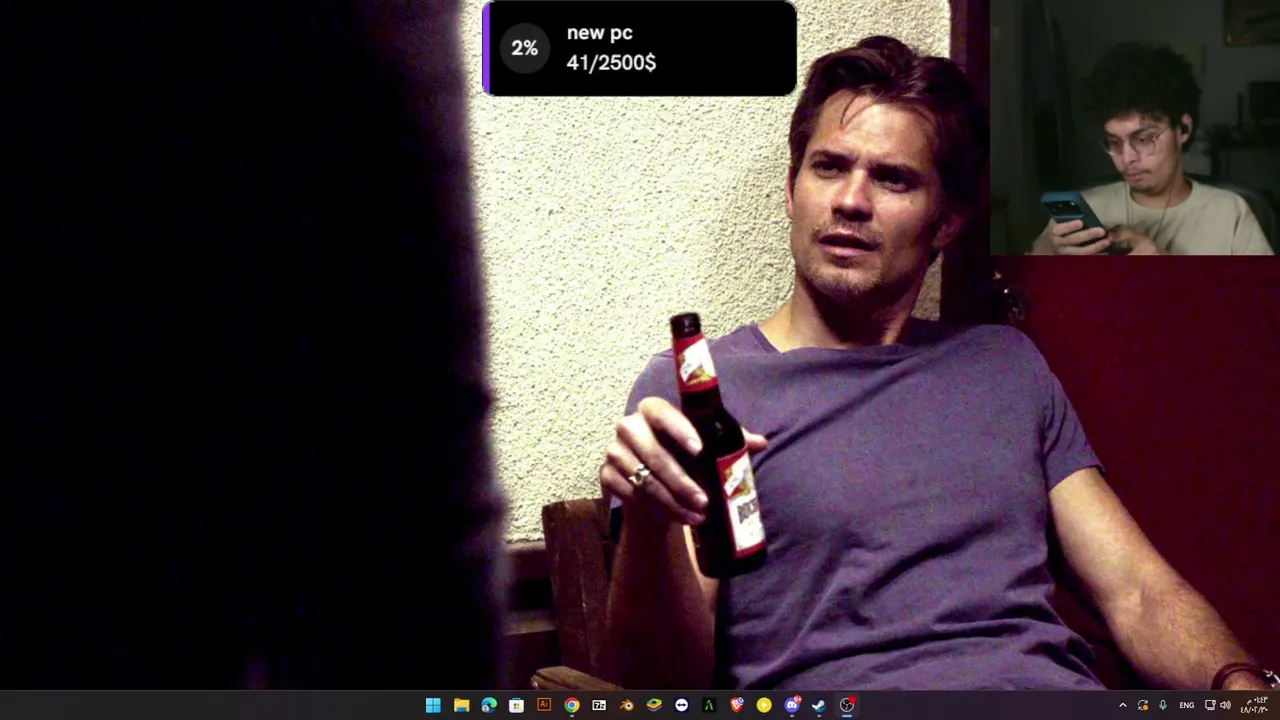Click the '41/2500$' goal amount text
The width and height of the screenshot is (1280, 720).
[x=611, y=62]
